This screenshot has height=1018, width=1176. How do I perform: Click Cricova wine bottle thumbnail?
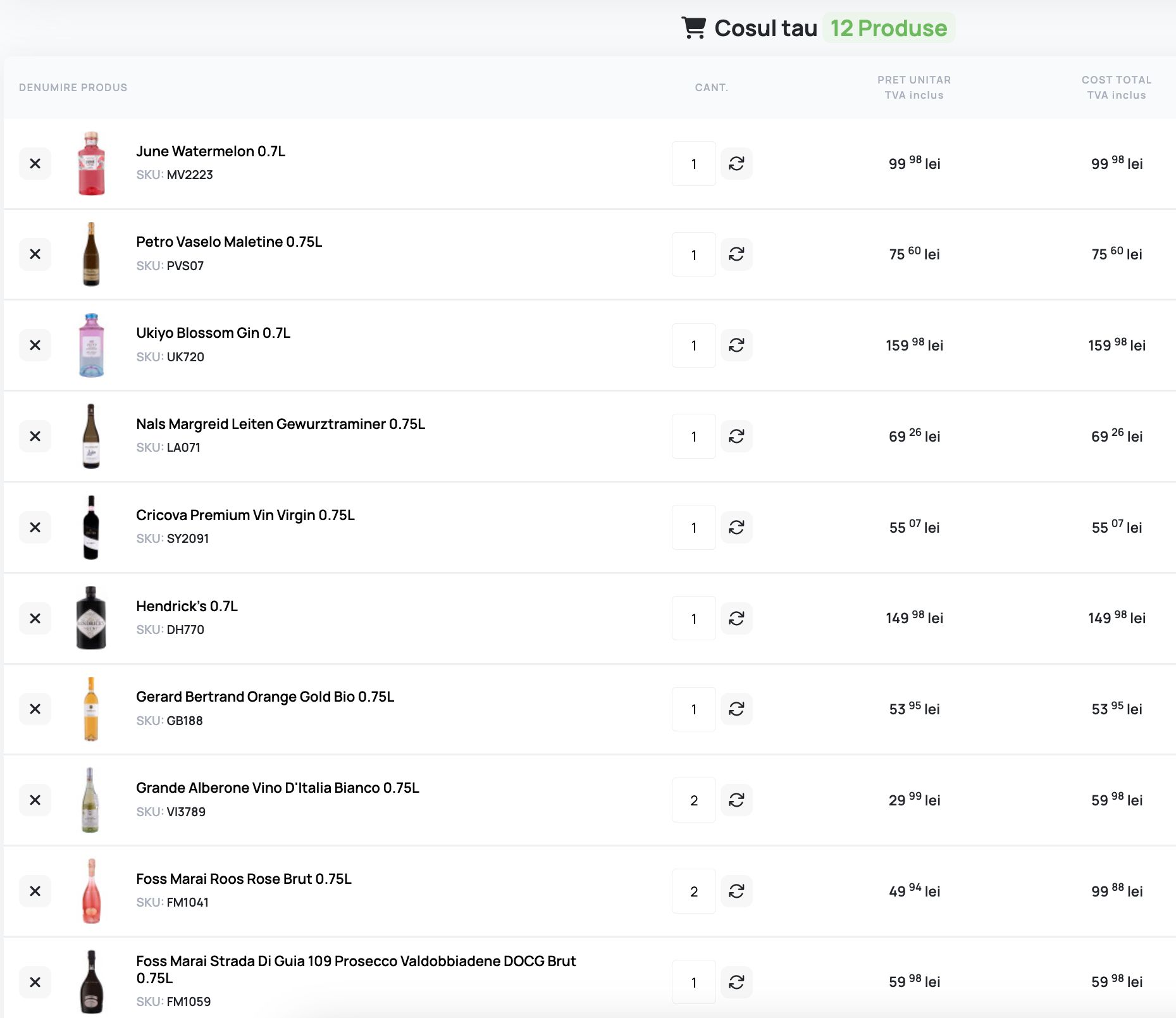tap(91, 528)
